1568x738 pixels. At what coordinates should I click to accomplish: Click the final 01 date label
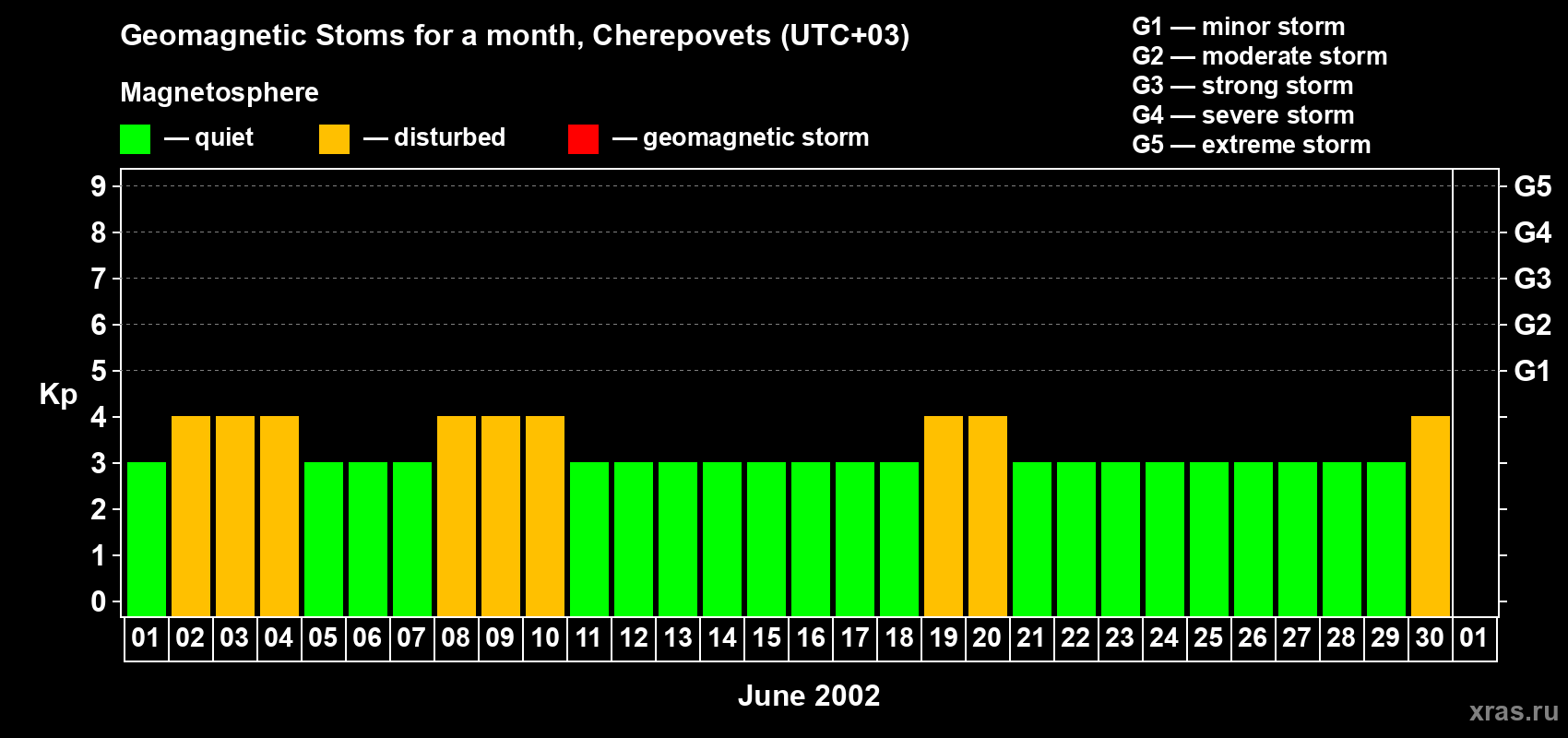[x=1474, y=638]
